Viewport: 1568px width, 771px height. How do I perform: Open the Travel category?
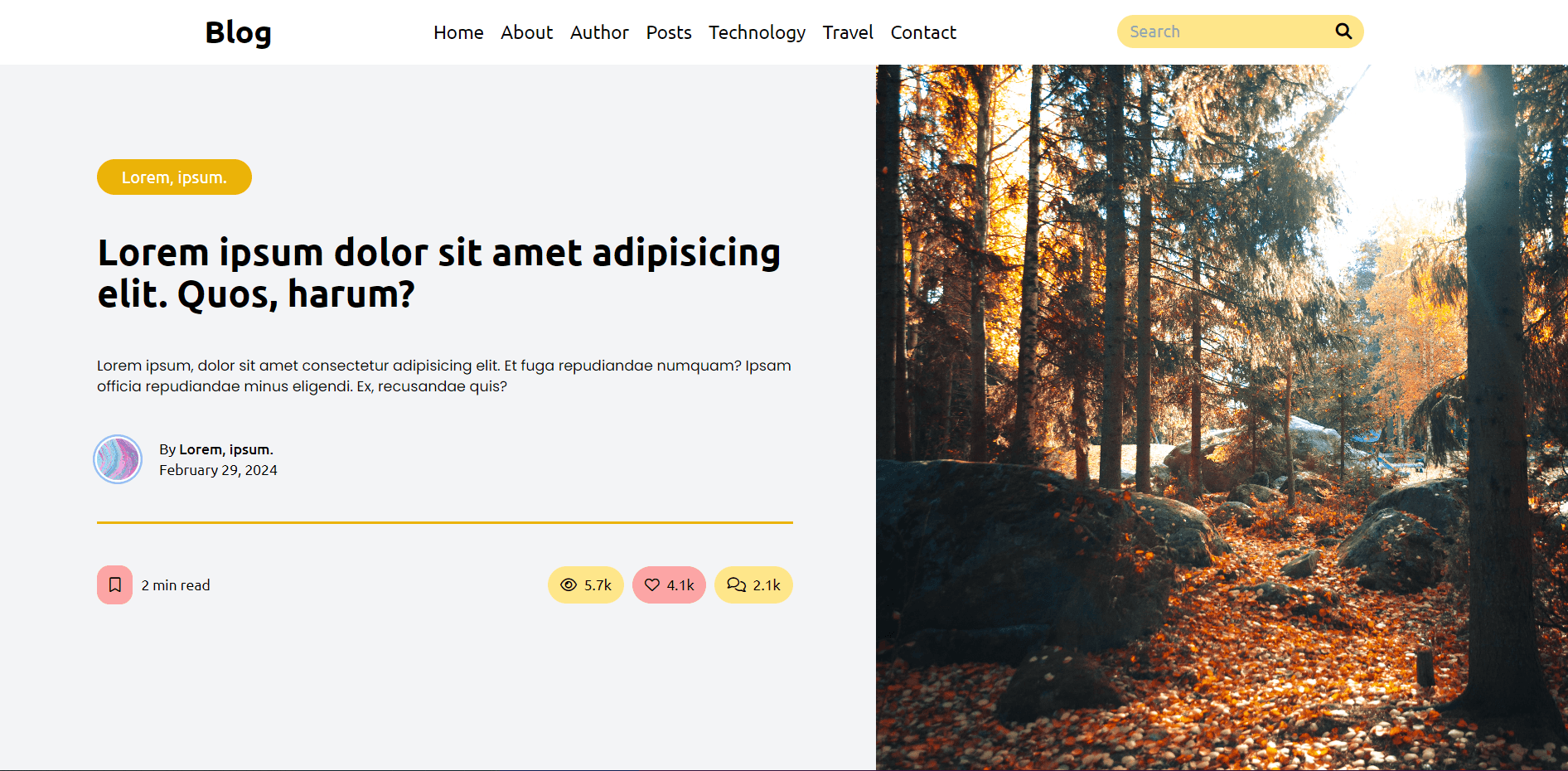point(848,32)
